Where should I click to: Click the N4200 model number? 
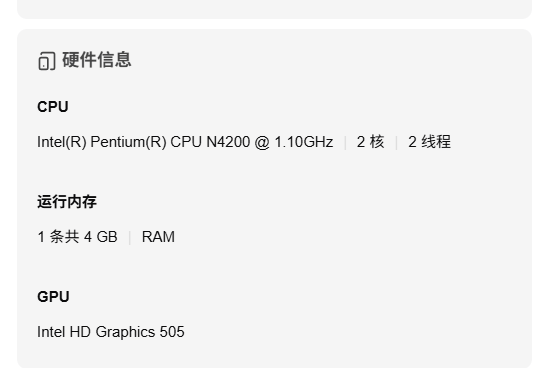[228, 142]
